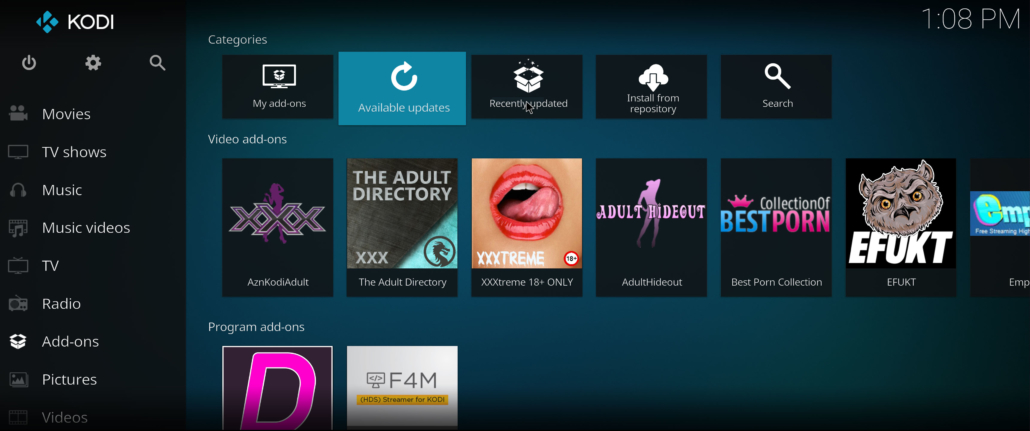The width and height of the screenshot is (1030, 431).
Task: Click the Music headphones icon
Action: tap(18, 191)
